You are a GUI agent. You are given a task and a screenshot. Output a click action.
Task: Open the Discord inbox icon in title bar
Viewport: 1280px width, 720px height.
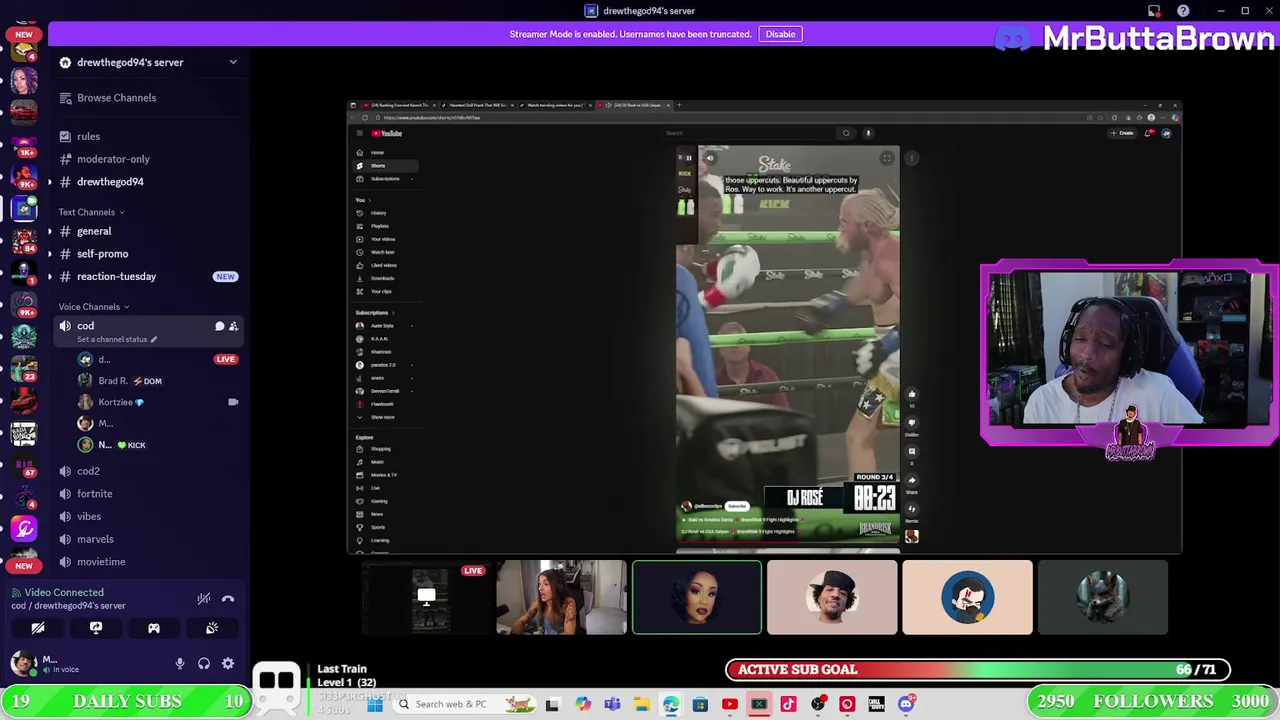pos(1155,11)
